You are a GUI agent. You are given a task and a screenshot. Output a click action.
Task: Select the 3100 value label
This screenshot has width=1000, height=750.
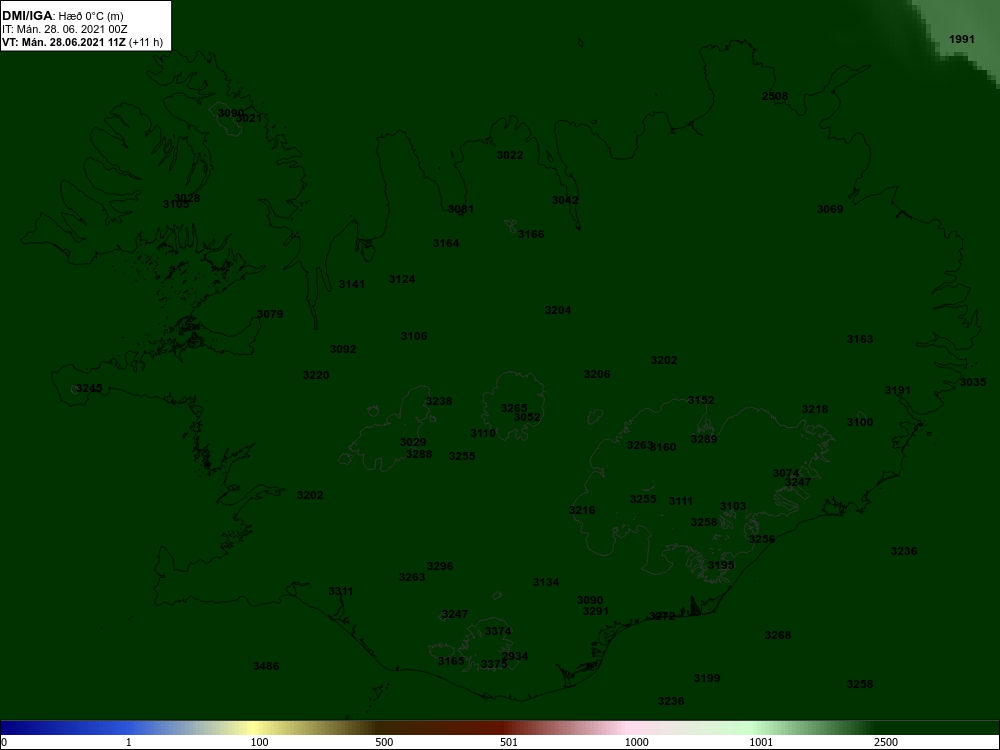coord(860,422)
